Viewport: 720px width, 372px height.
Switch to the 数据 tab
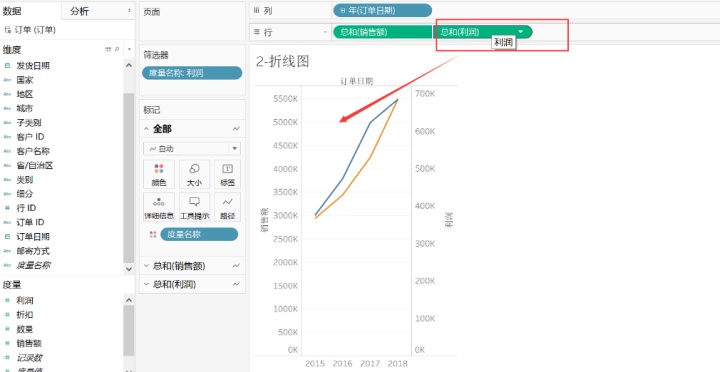click(x=12, y=11)
